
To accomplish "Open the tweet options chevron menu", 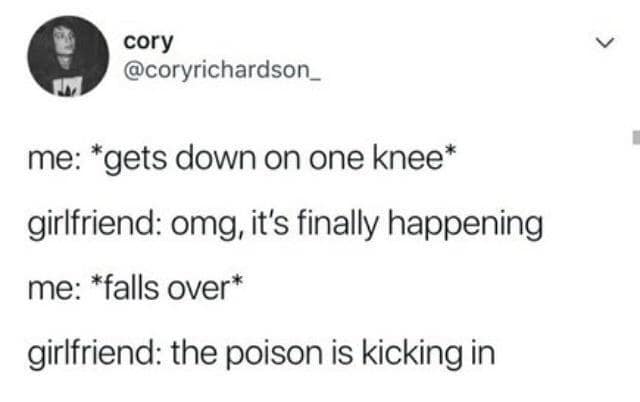I will coord(604,42).
